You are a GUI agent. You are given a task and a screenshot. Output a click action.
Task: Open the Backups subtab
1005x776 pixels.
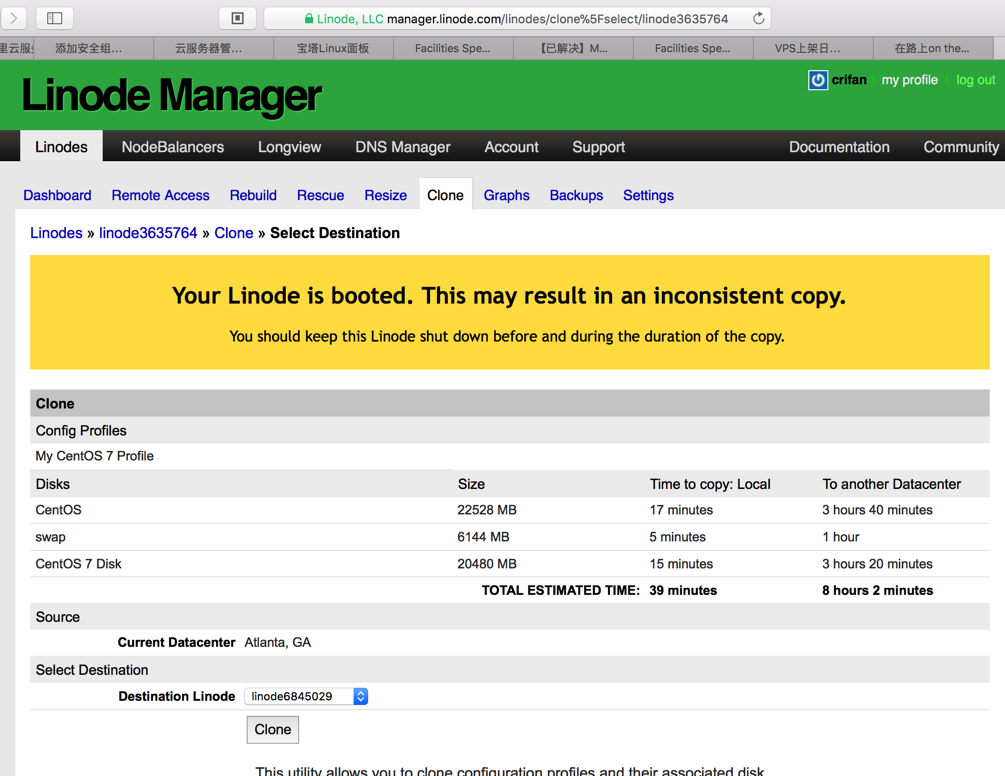[x=576, y=195]
